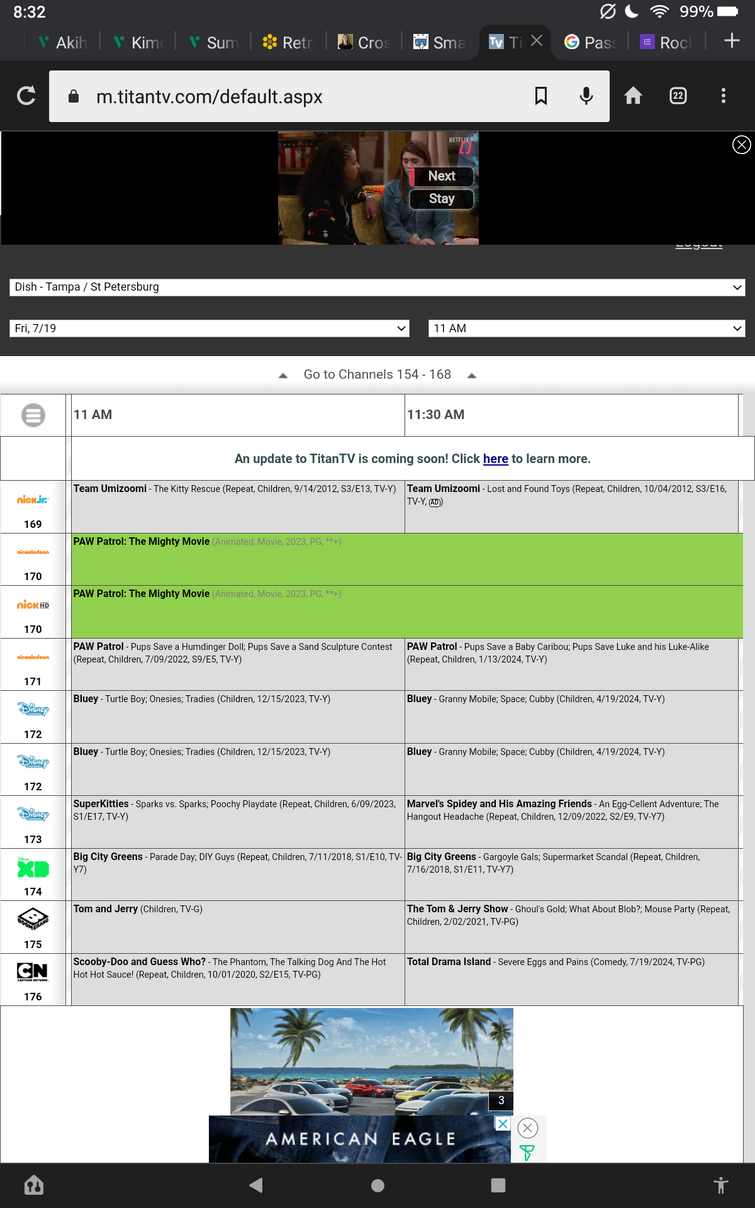The image size is (755, 1208).
Task: Open the Dish - Tampa / St Petersburg lineup dropdown
Action: click(x=377, y=287)
